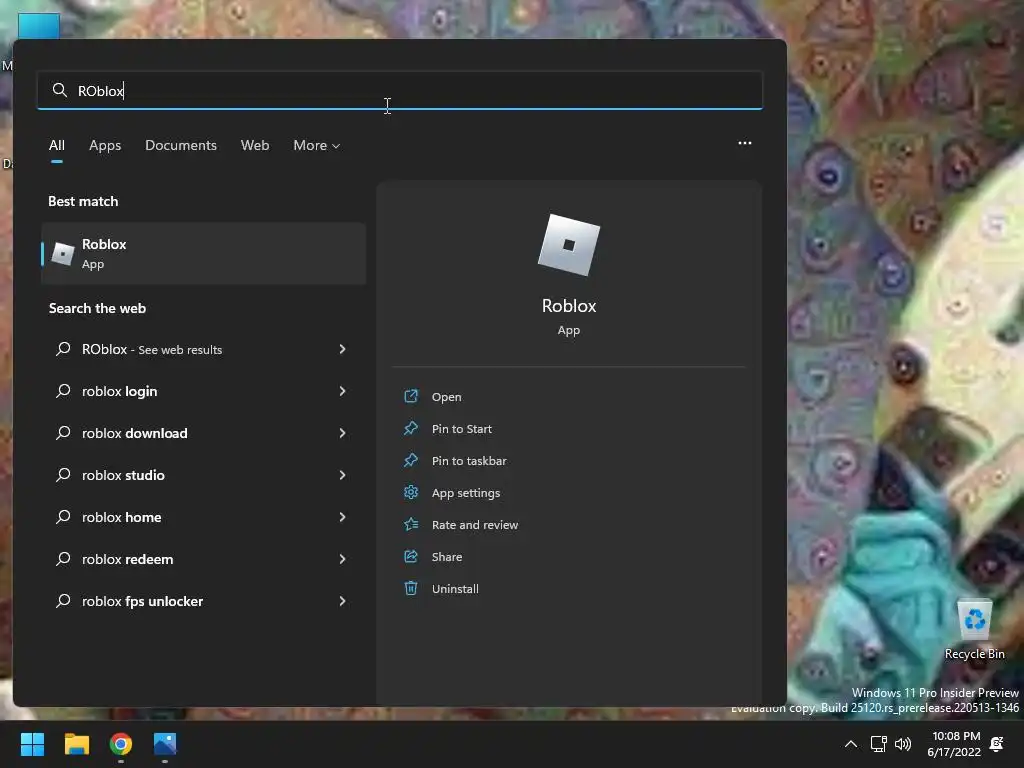This screenshot has width=1024, height=768.
Task: Expand the More filter dropdown
Action: coord(317,146)
